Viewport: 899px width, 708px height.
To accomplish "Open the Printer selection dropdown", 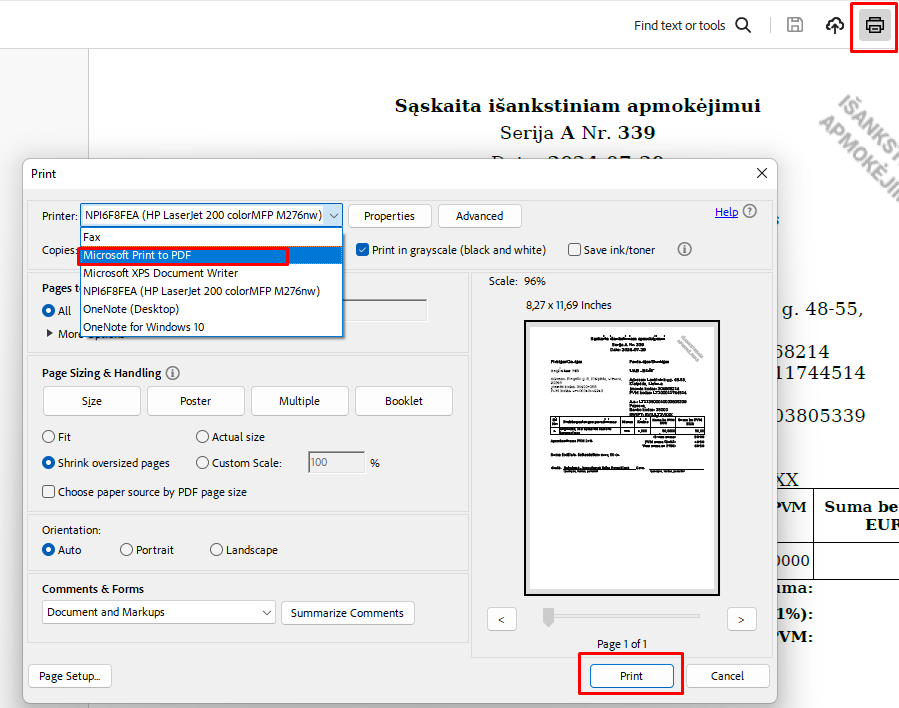I will pyautogui.click(x=334, y=215).
